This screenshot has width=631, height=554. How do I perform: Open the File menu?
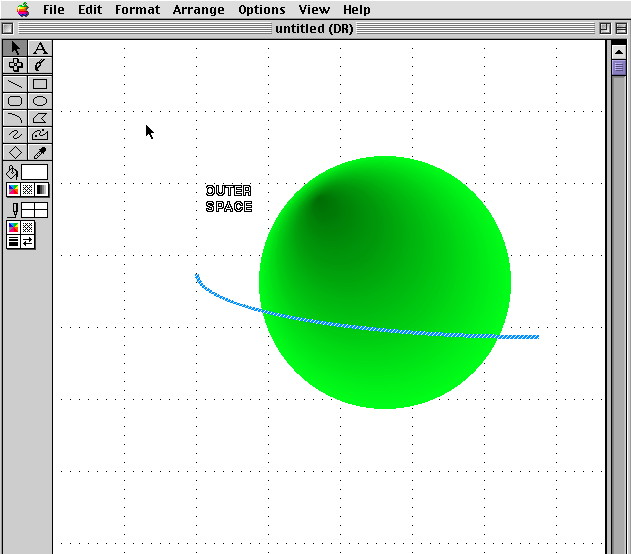(x=54, y=9)
